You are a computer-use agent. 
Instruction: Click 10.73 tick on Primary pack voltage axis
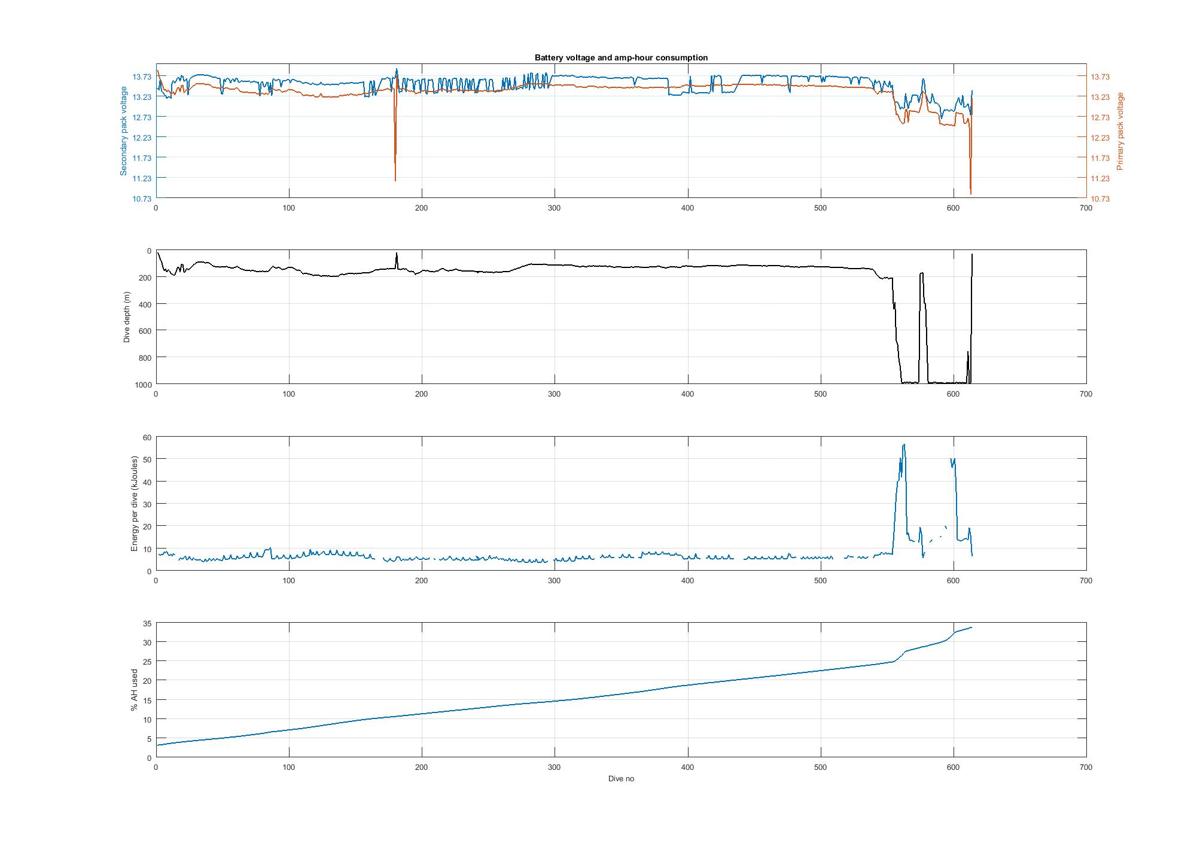1101,199
